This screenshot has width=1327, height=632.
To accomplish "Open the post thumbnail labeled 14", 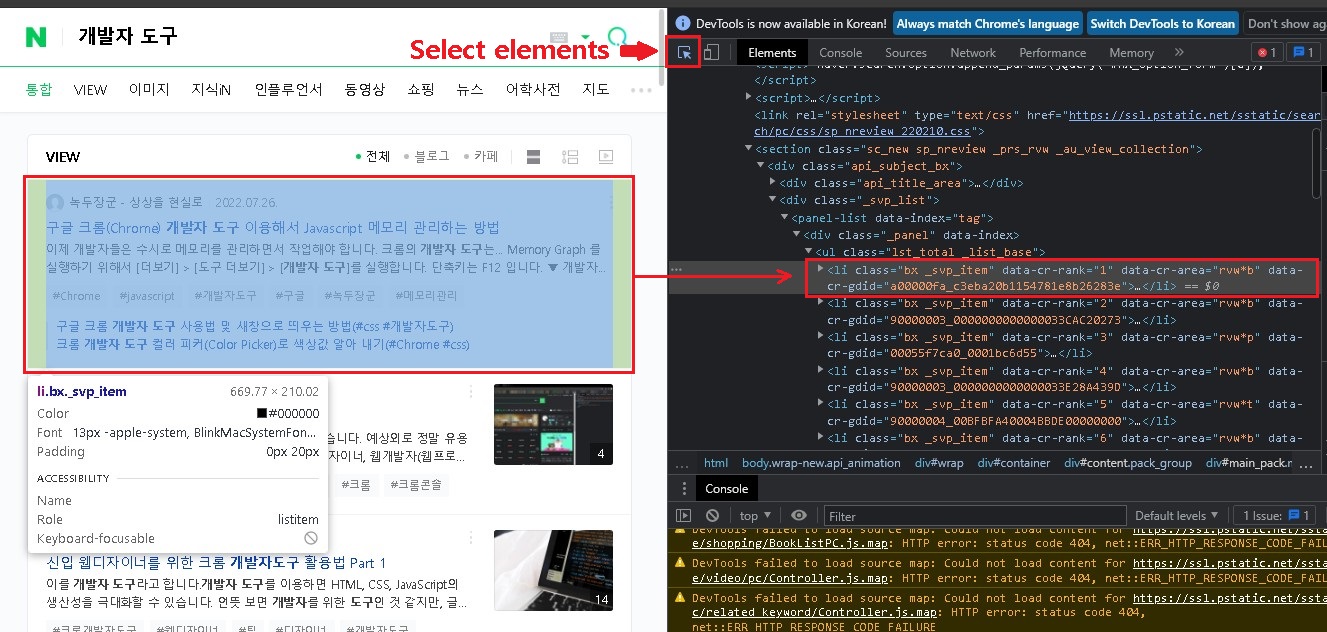I will (x=553, y=570).
